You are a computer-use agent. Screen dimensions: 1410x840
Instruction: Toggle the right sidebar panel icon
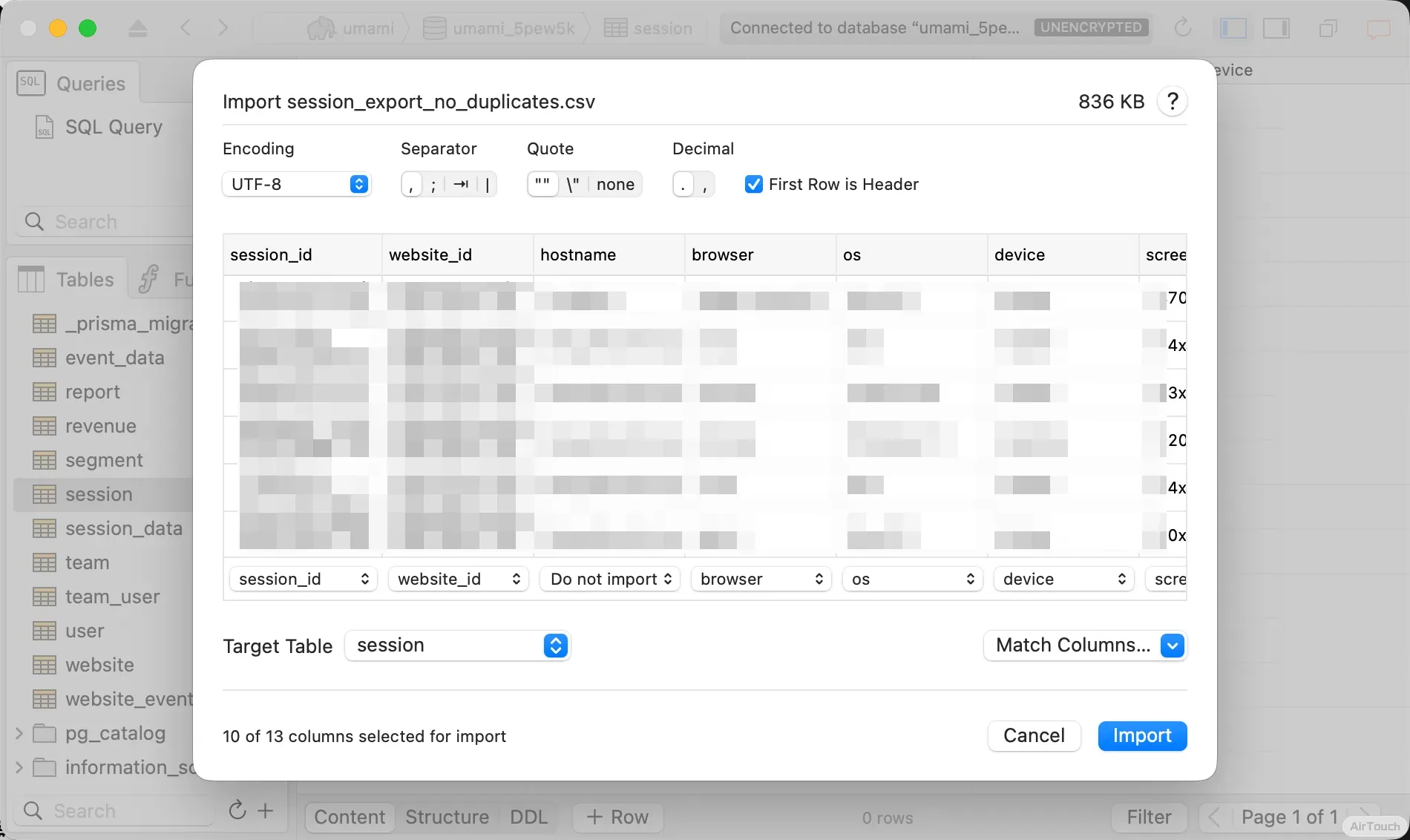(x=1276, y=28)
